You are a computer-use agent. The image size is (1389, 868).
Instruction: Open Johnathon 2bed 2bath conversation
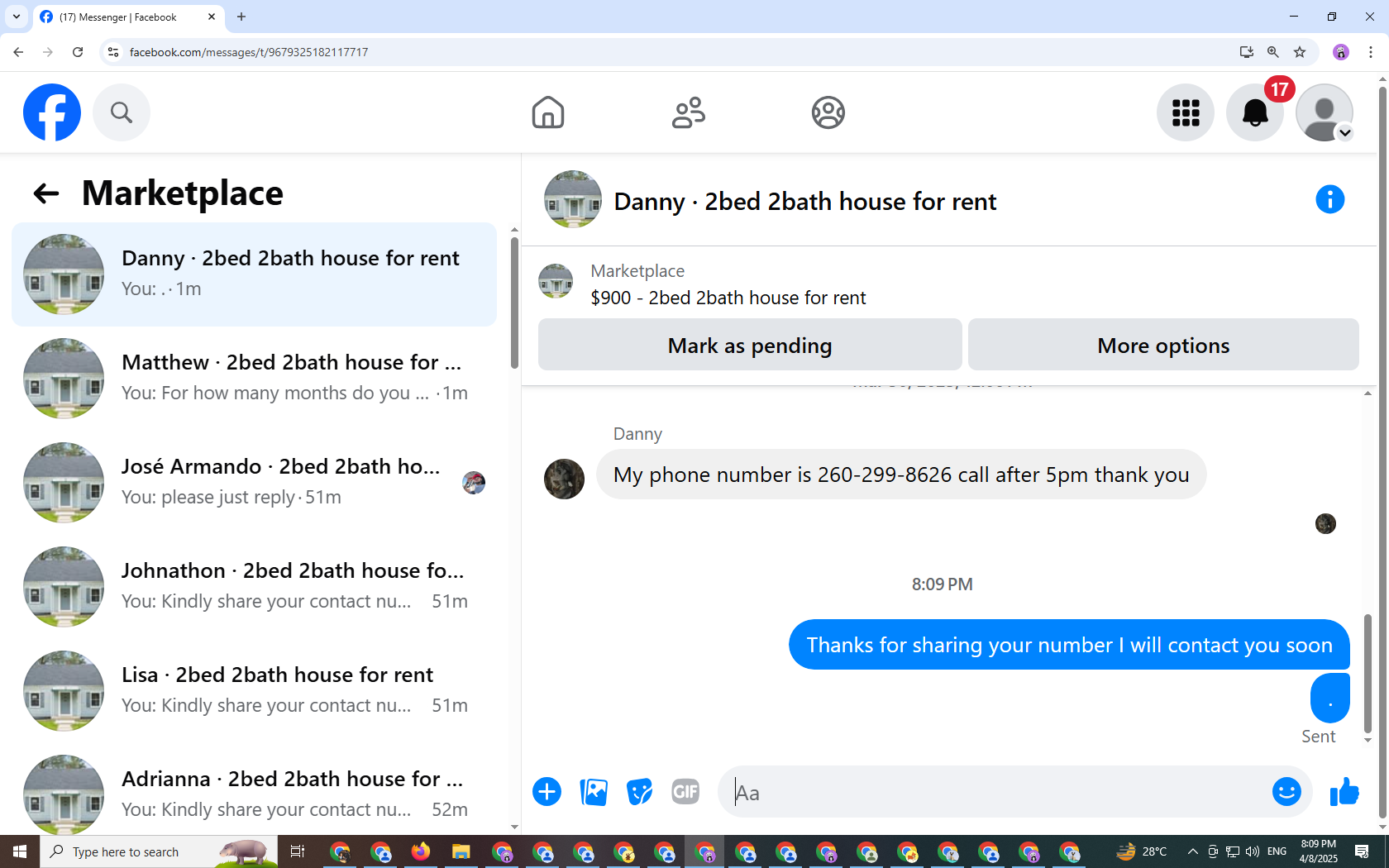pyautogui.click(x=254, y=587)
